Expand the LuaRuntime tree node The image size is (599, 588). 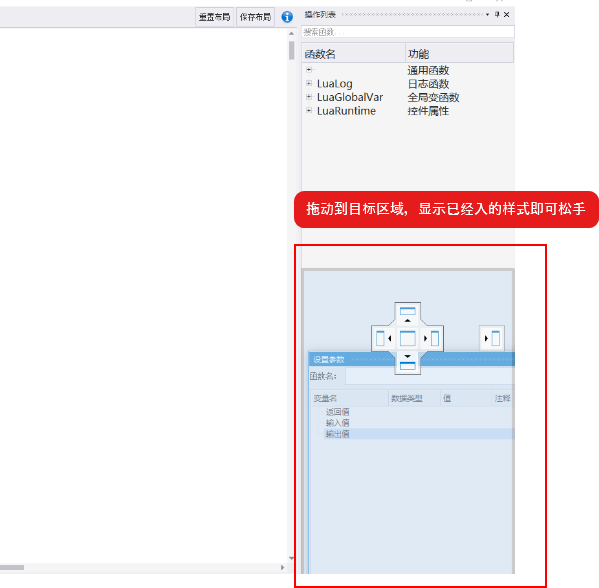point(309,110)
